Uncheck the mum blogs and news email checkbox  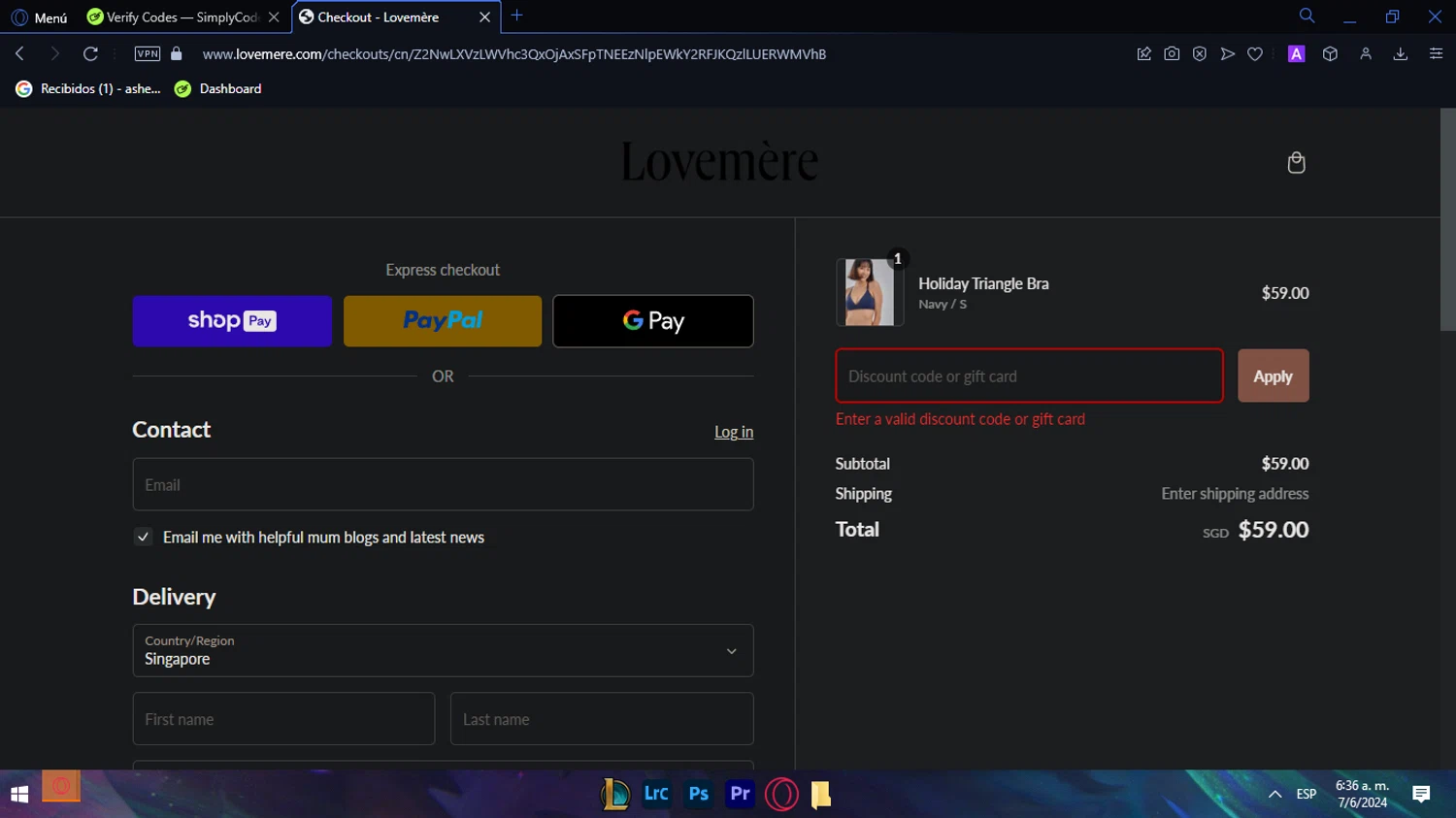click(143, 537)
